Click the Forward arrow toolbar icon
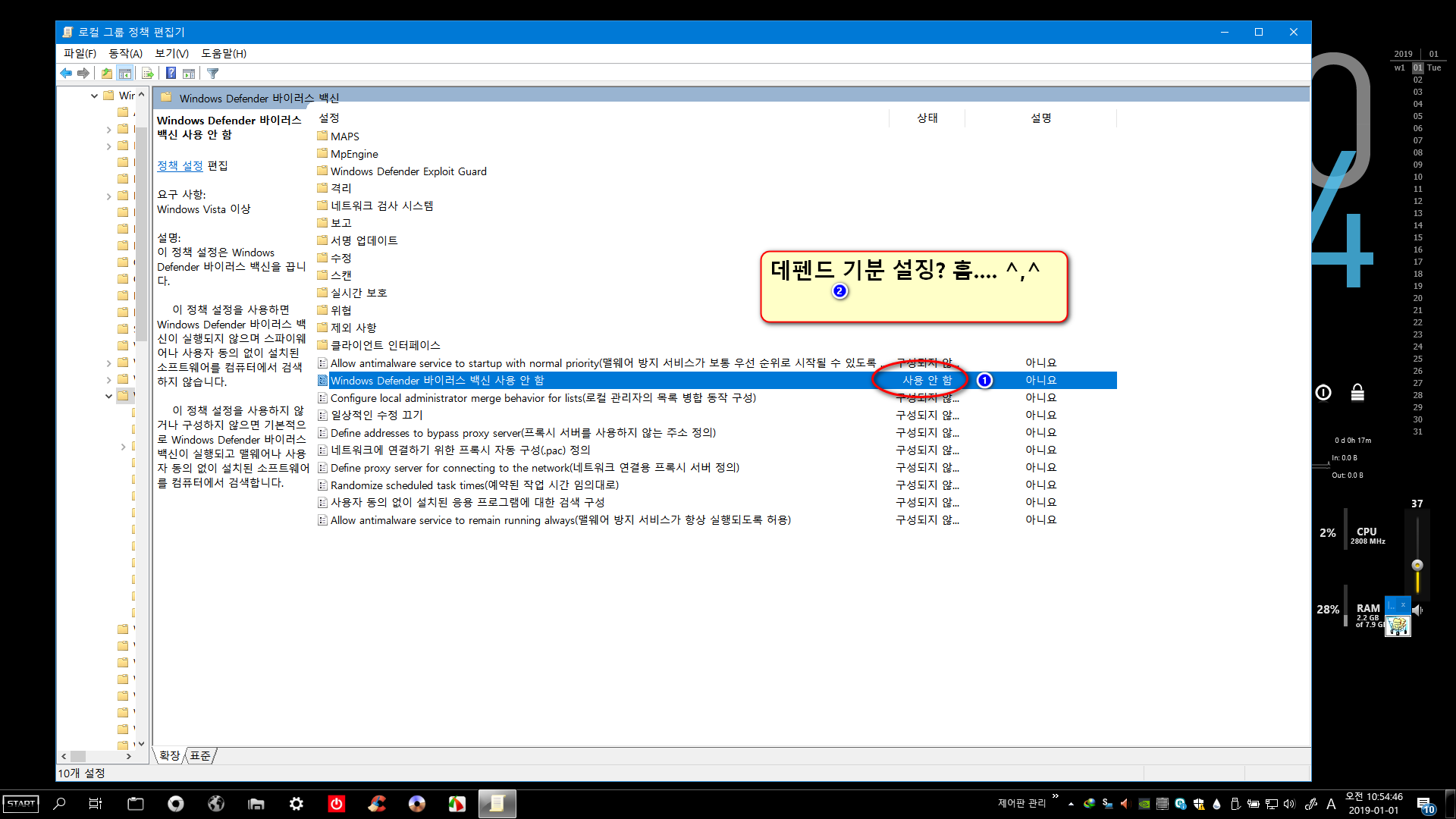 point(83,74)
